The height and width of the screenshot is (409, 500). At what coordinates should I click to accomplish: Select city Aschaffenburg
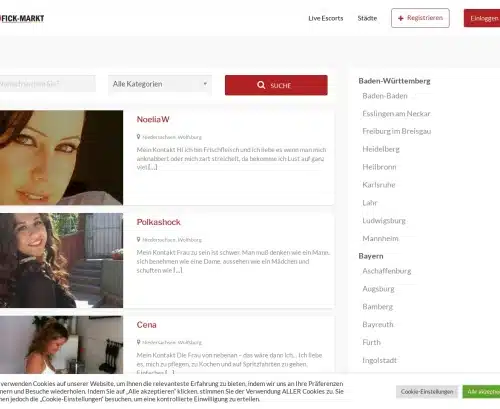[x=387, y=271]
